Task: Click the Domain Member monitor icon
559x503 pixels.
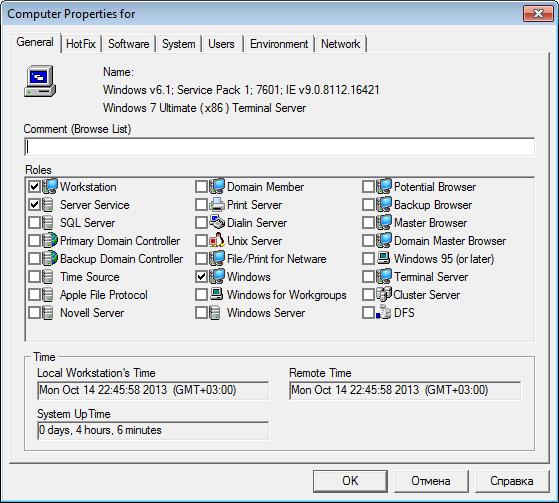Action: pyautogui.click(x=217, y=186)
